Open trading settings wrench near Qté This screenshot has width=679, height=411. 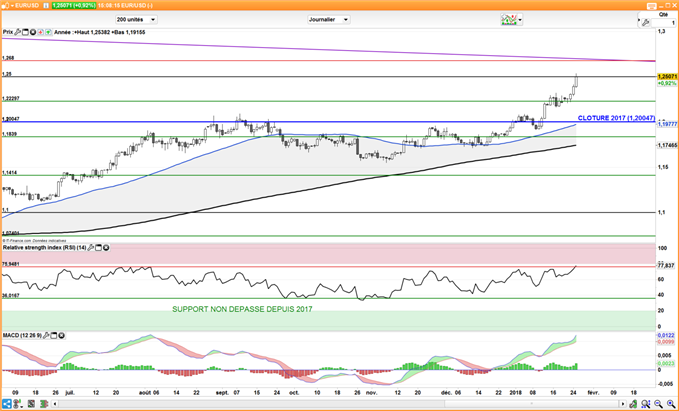click(646, 22)
